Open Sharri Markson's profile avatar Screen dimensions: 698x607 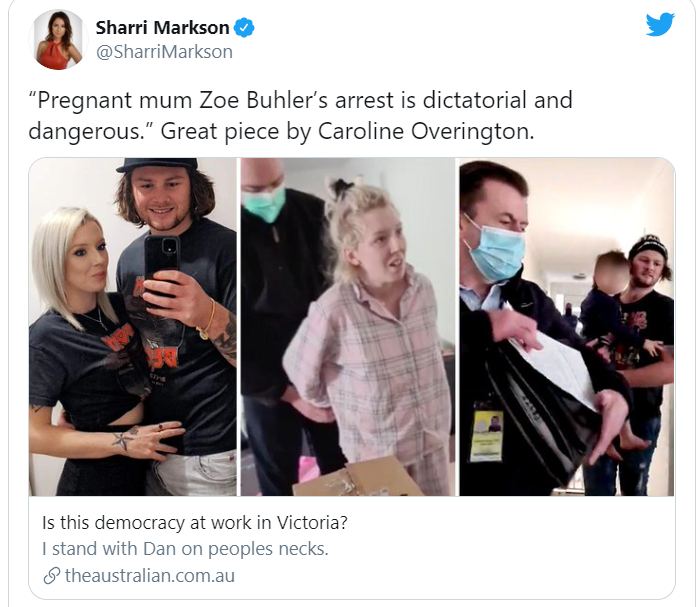(x=58, y=39)
